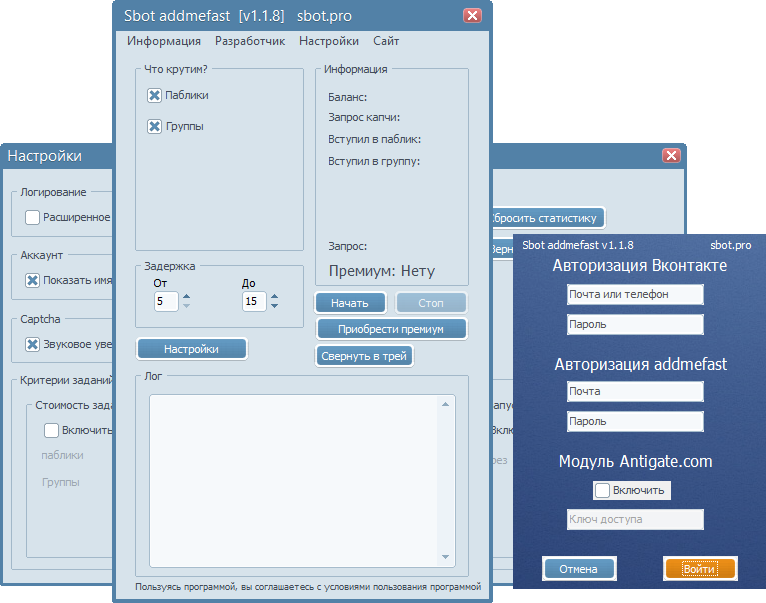The image size is (766, 603).
Task: Click the Премиум: Нету status text
Action: [x=382, y=271]
